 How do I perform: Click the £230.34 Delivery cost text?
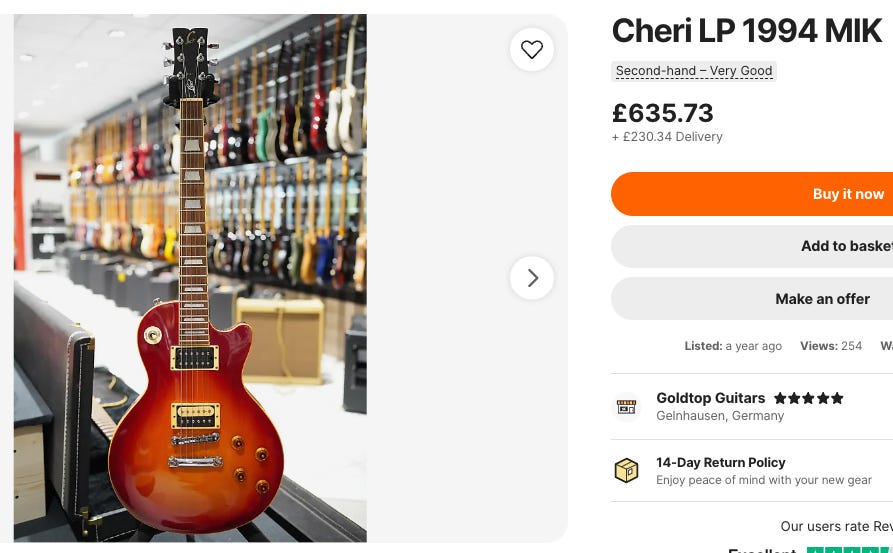[667, 137]
